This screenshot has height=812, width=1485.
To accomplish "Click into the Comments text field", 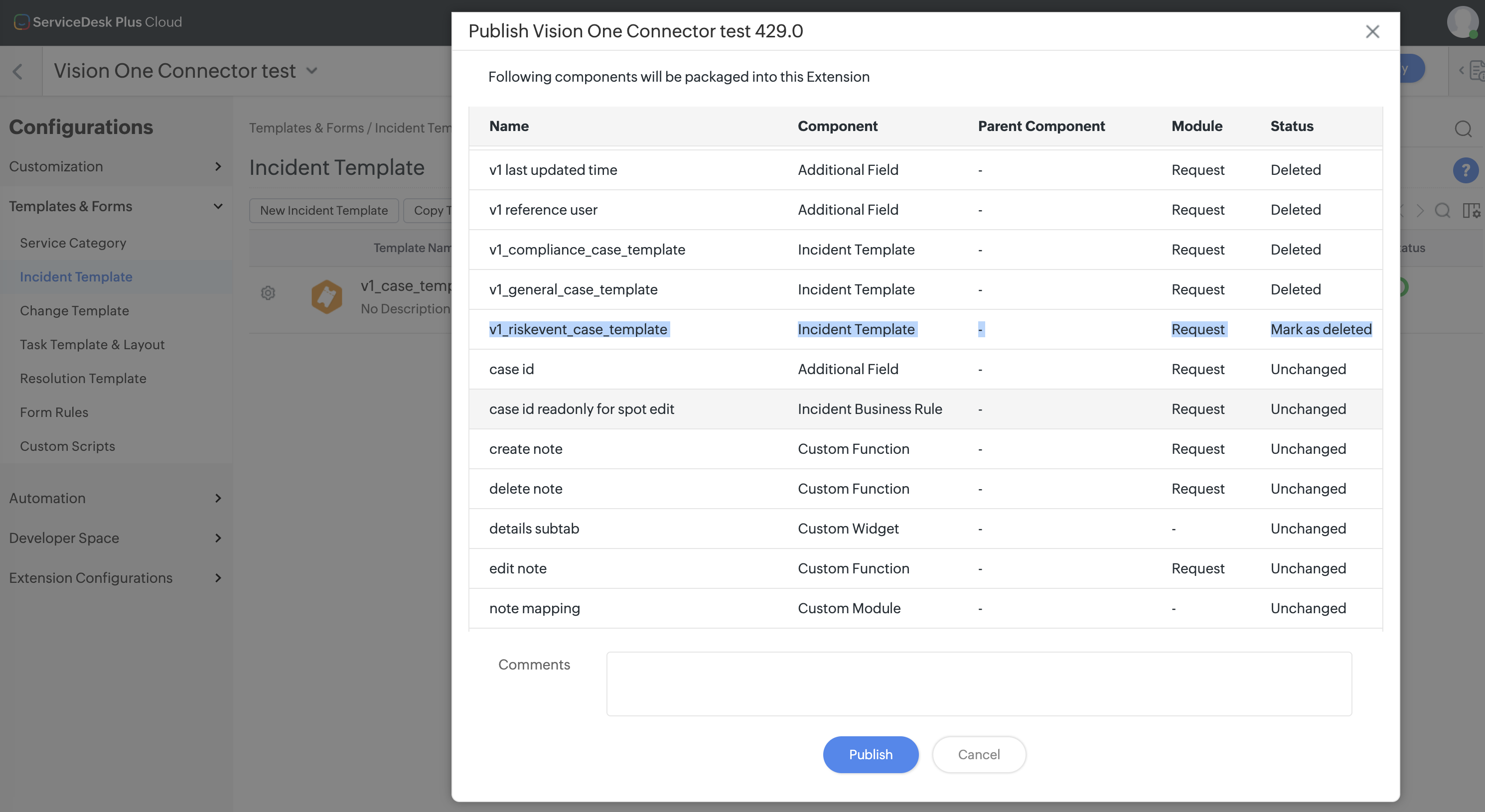I will [978, 683].
